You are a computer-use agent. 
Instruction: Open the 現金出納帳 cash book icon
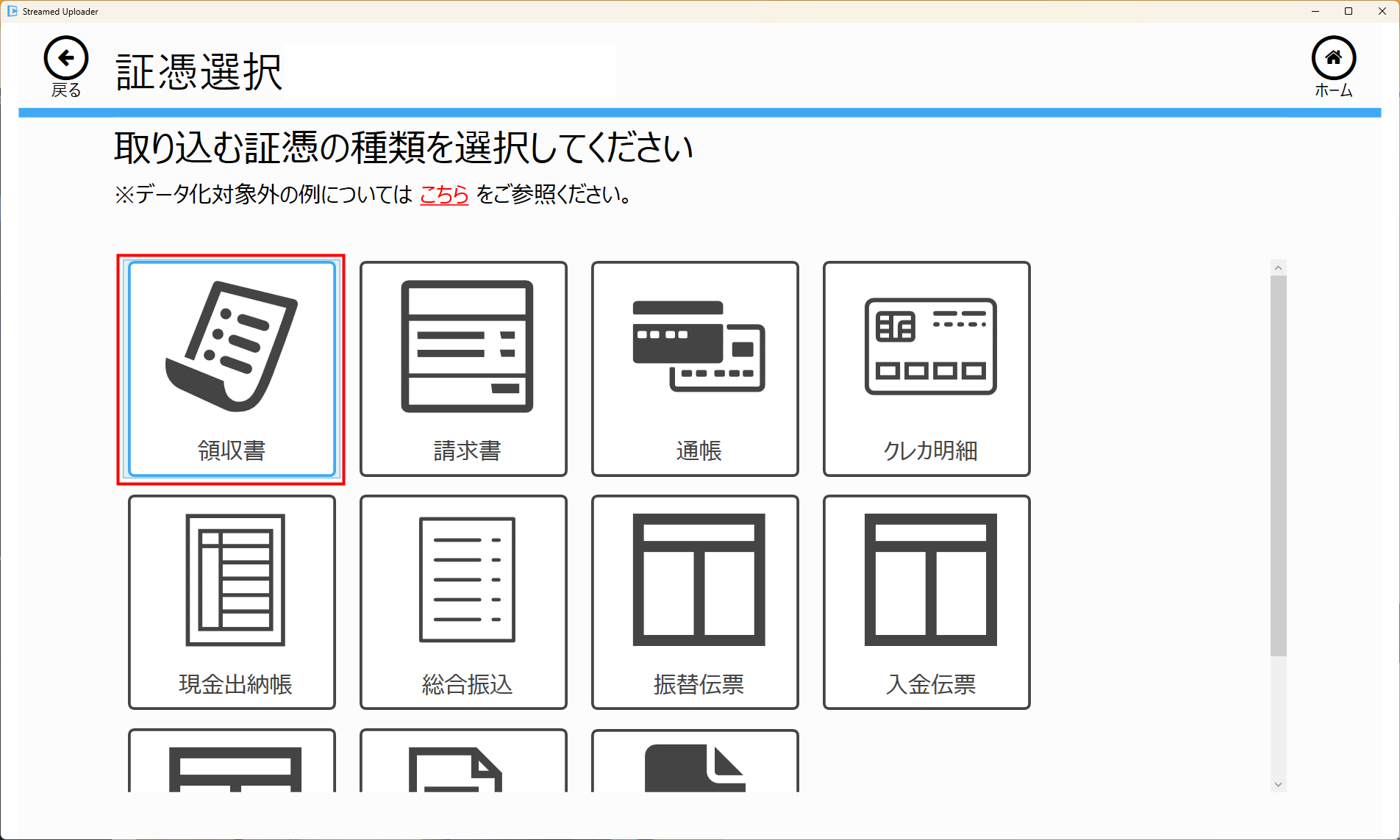click(x=235, y=580)
